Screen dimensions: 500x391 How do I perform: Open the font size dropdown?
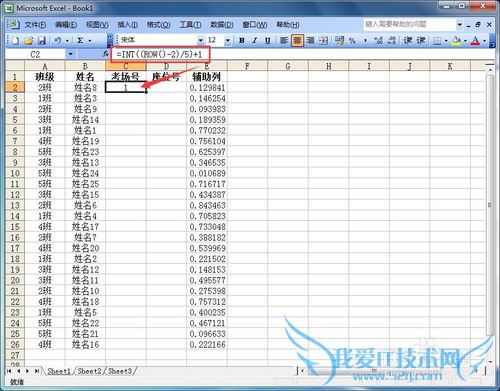point(228,40)
